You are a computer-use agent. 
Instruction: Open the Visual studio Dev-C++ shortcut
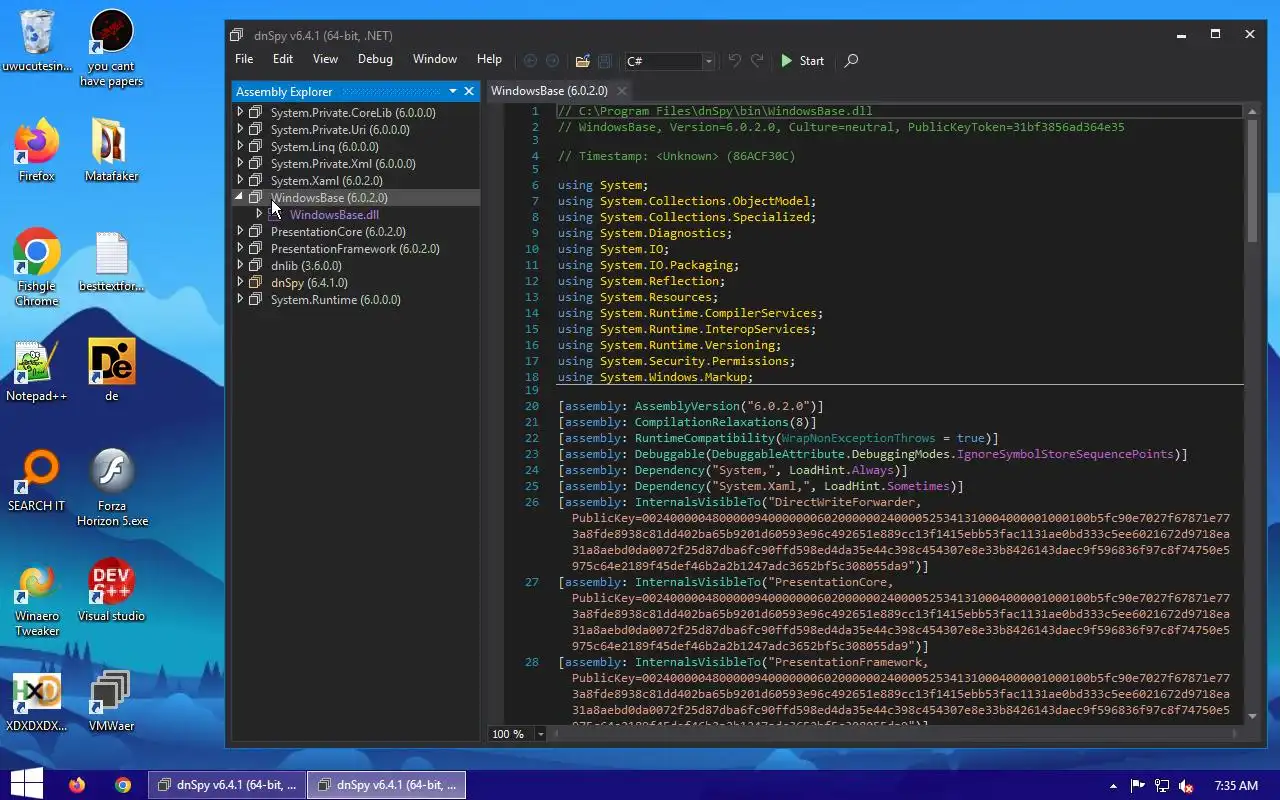pos(112,590)
